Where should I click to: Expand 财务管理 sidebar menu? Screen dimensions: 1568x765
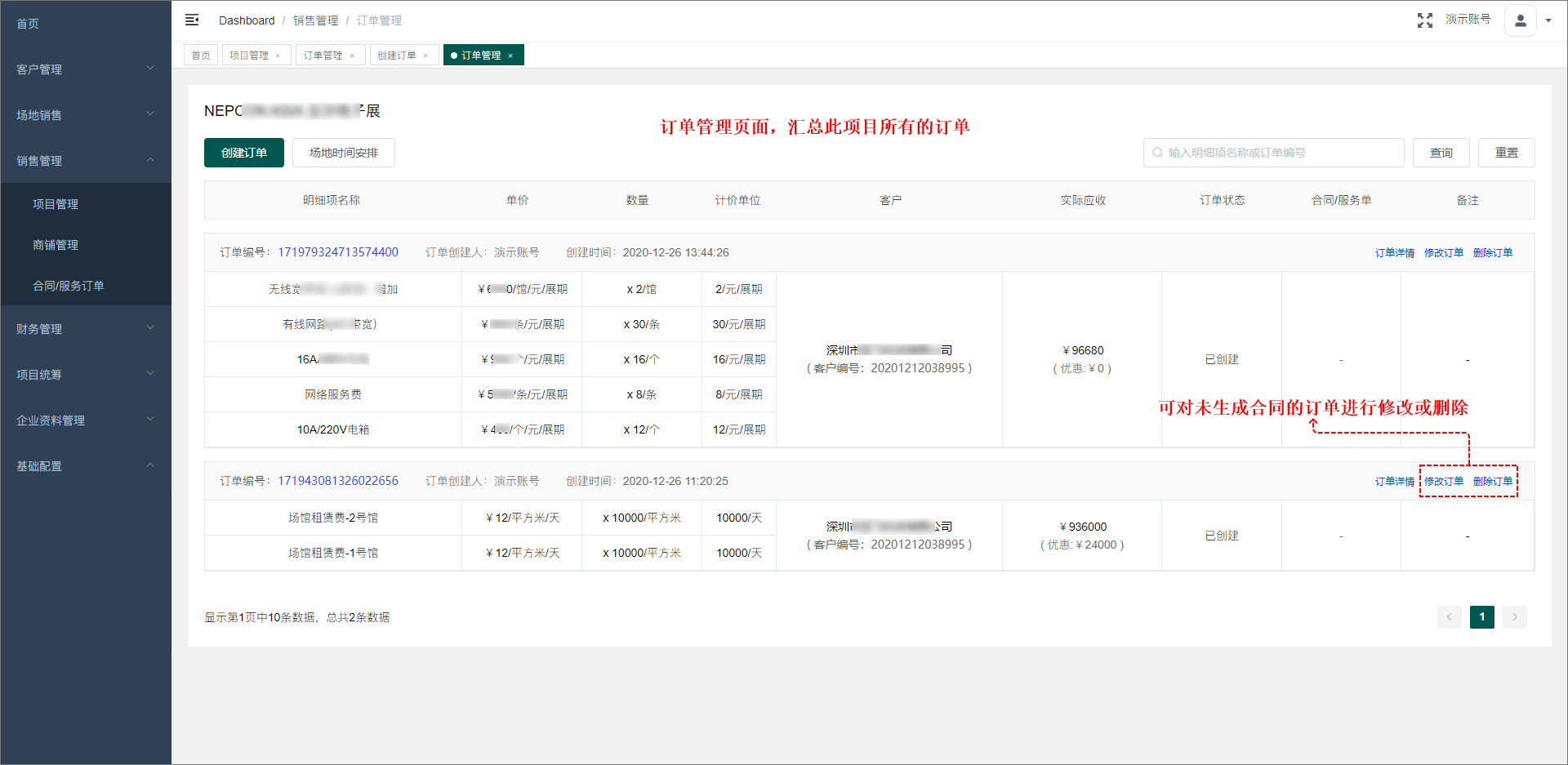(86, 329)
